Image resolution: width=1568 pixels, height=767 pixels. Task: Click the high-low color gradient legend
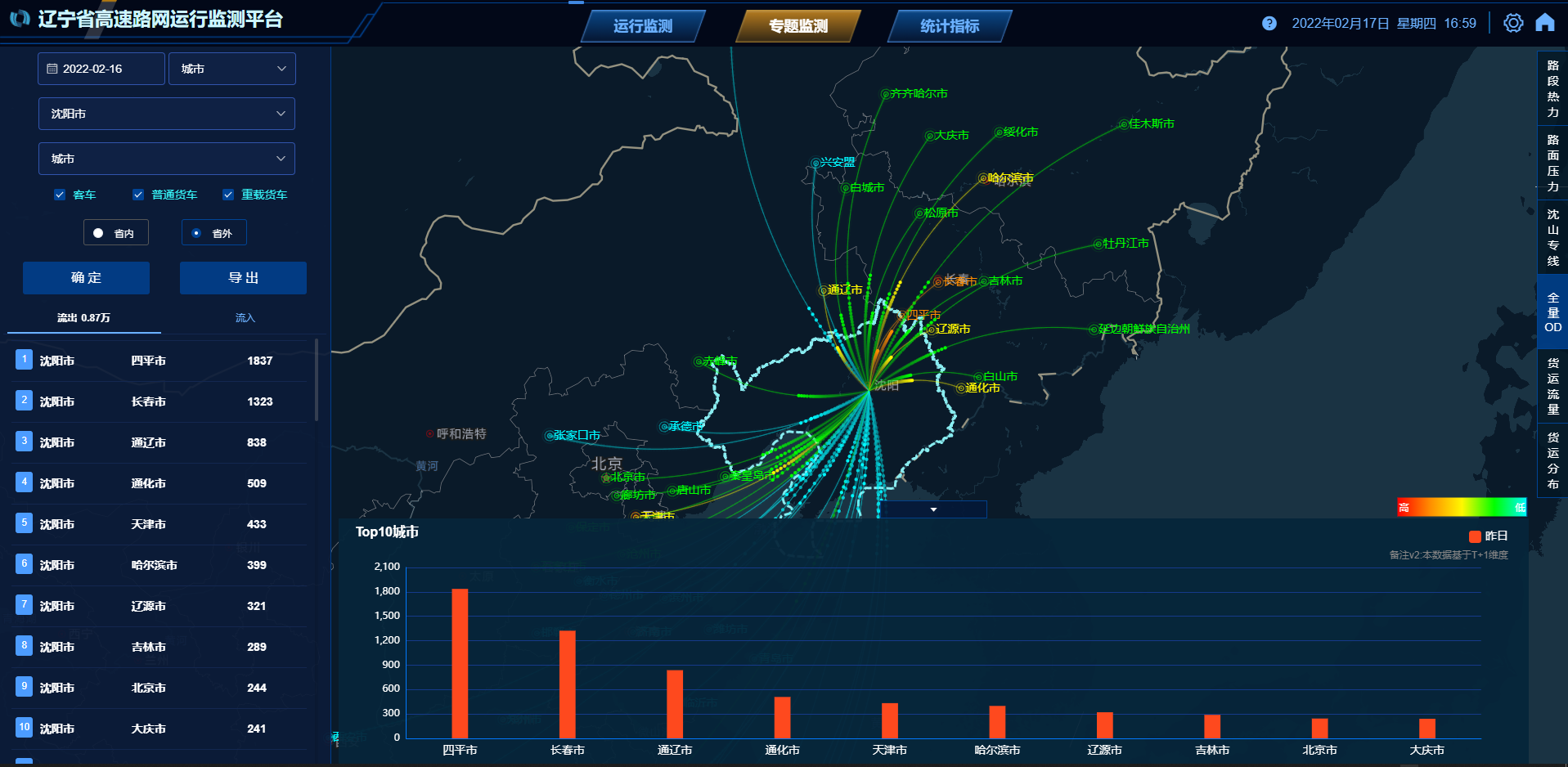point(1461,508)
